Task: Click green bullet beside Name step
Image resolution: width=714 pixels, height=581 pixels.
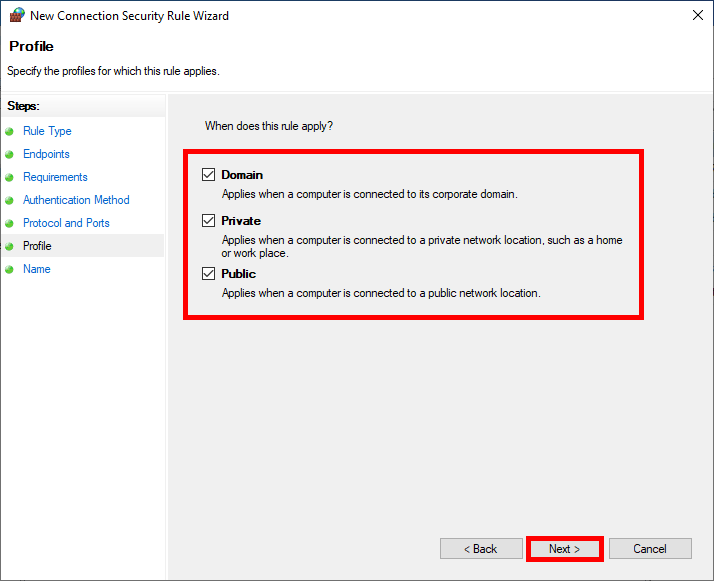Action: point(10,269)
